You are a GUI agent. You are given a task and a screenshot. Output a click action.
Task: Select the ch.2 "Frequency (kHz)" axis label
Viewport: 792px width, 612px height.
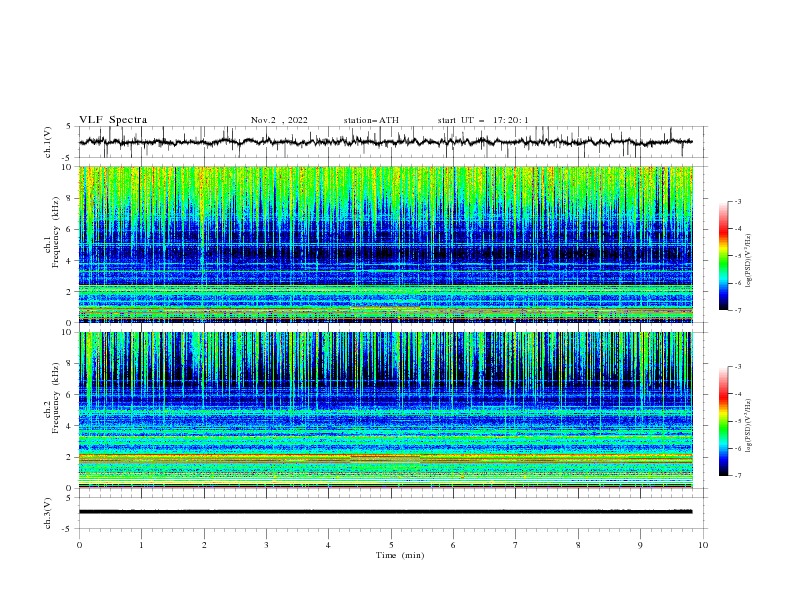[x=56, y=396]
